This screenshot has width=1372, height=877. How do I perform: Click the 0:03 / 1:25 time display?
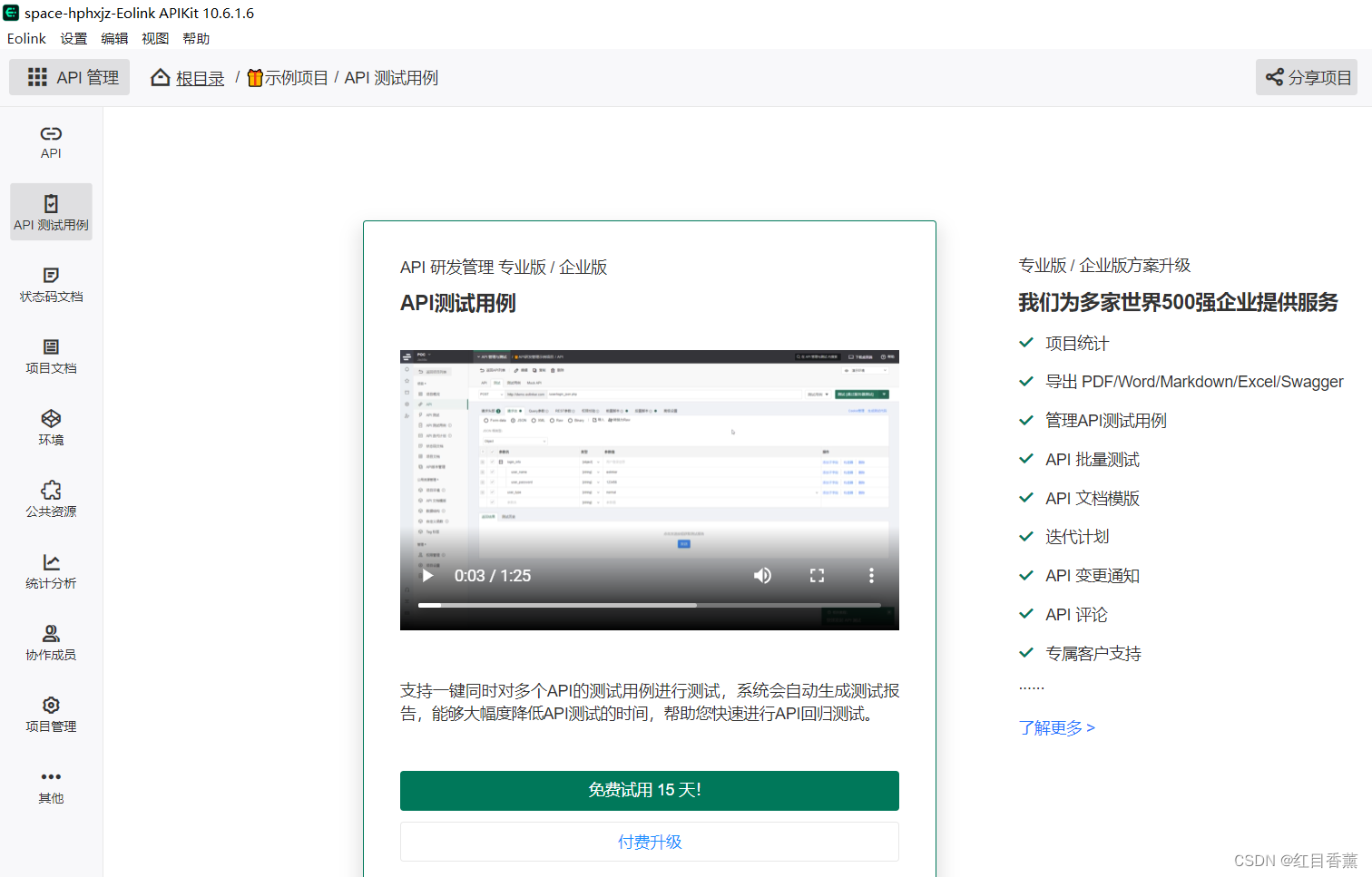493,576
